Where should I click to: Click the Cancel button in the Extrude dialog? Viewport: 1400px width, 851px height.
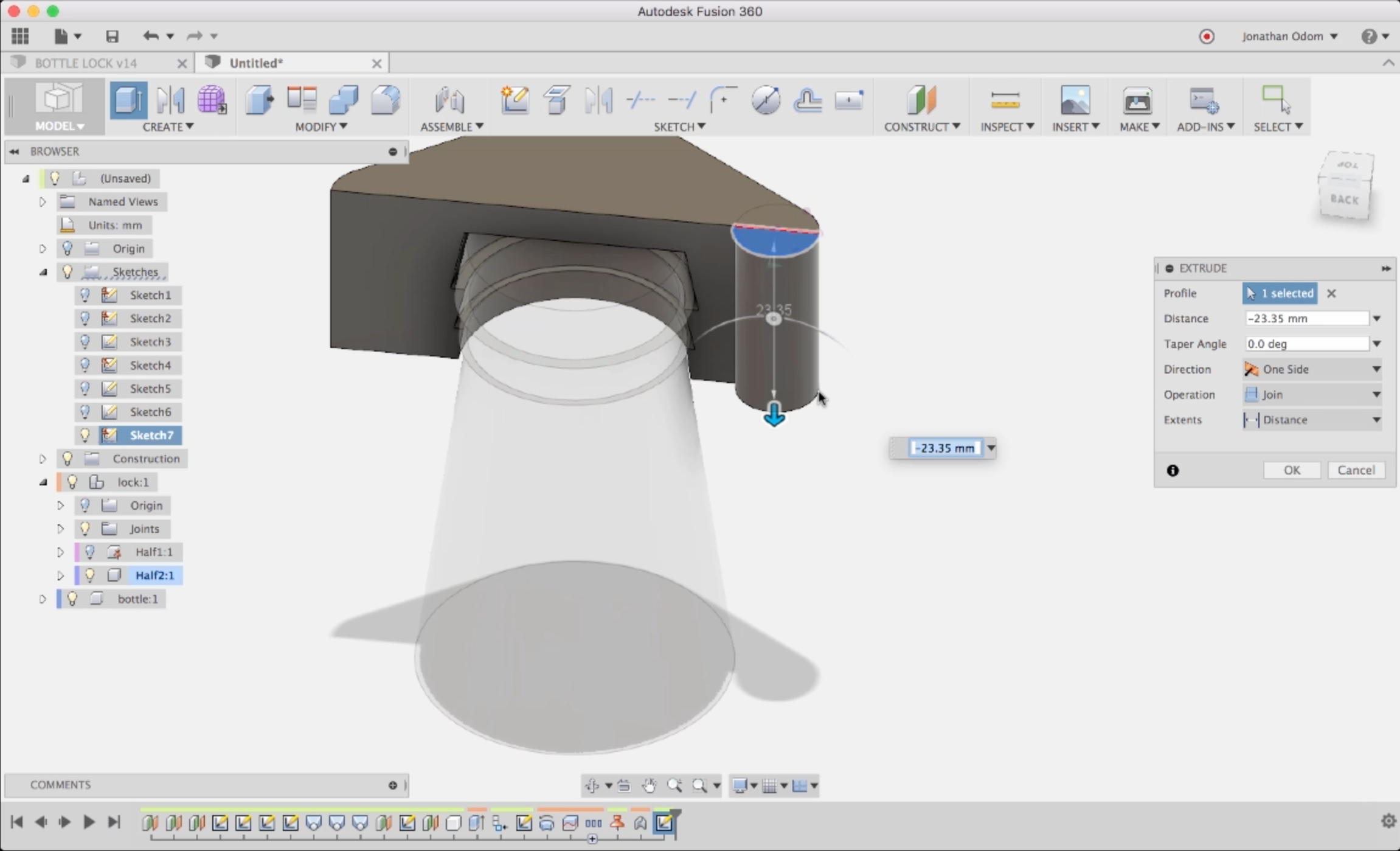[1356, 470]
